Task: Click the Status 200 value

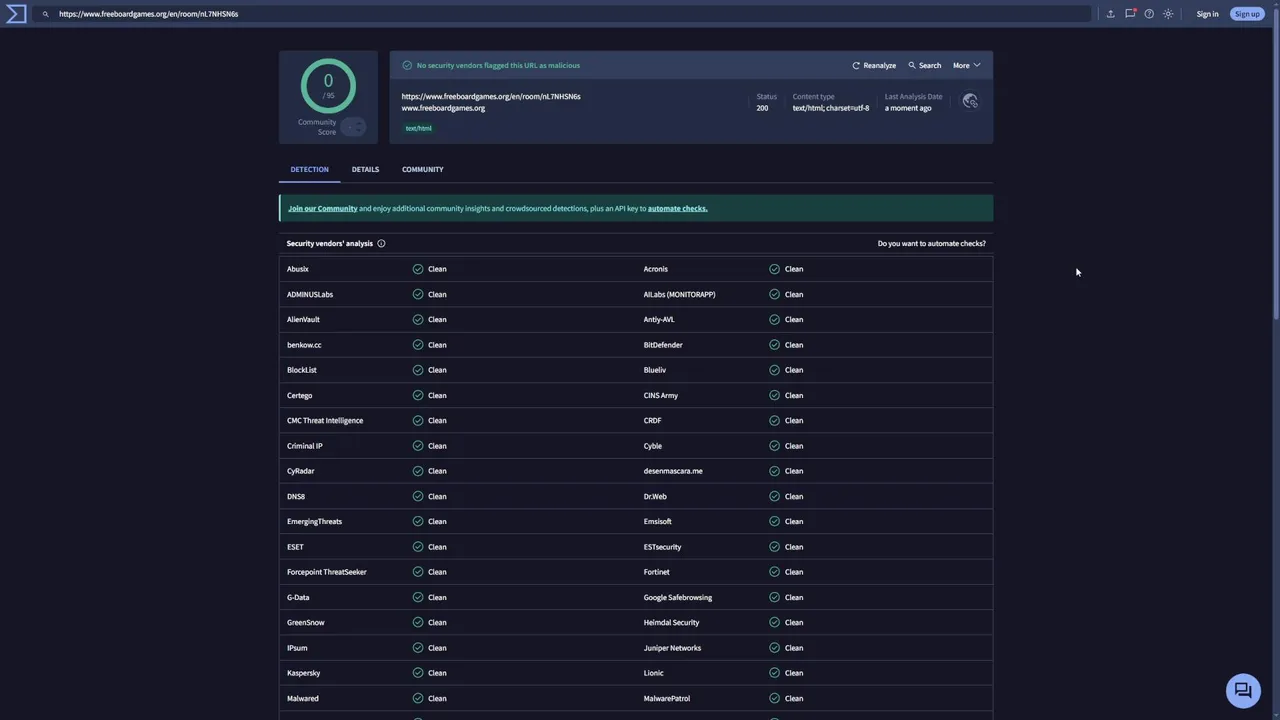Action: click(x=762, y=108)
